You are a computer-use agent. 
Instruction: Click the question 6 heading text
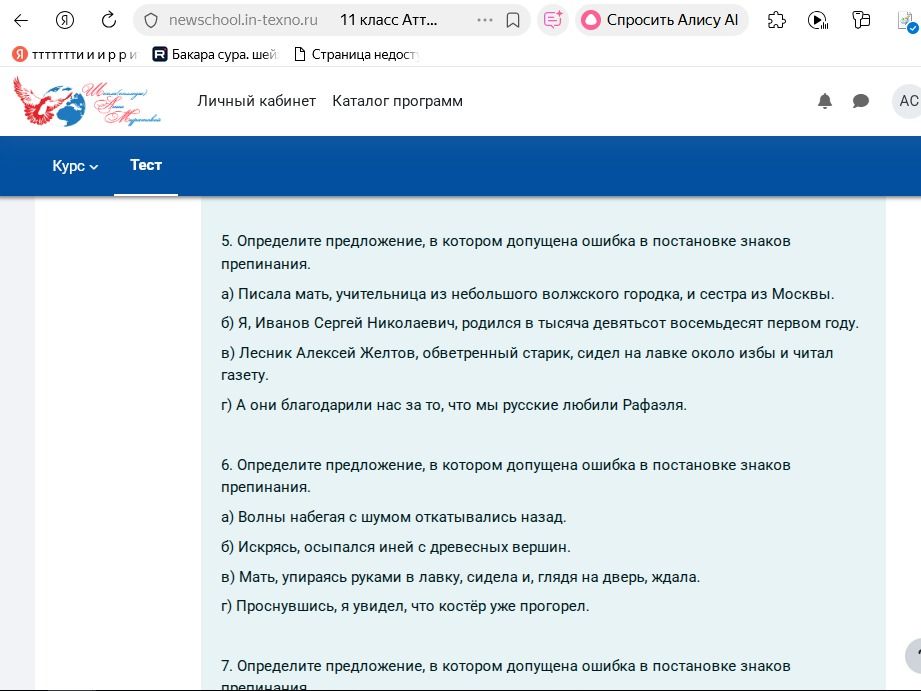(506, 476)
